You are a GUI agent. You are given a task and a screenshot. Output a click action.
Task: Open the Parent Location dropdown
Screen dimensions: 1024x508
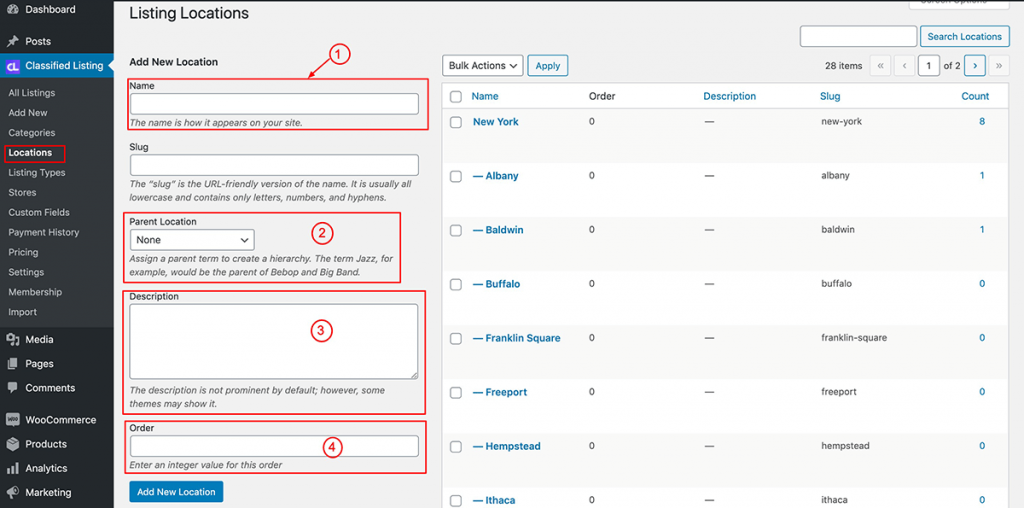192,240
